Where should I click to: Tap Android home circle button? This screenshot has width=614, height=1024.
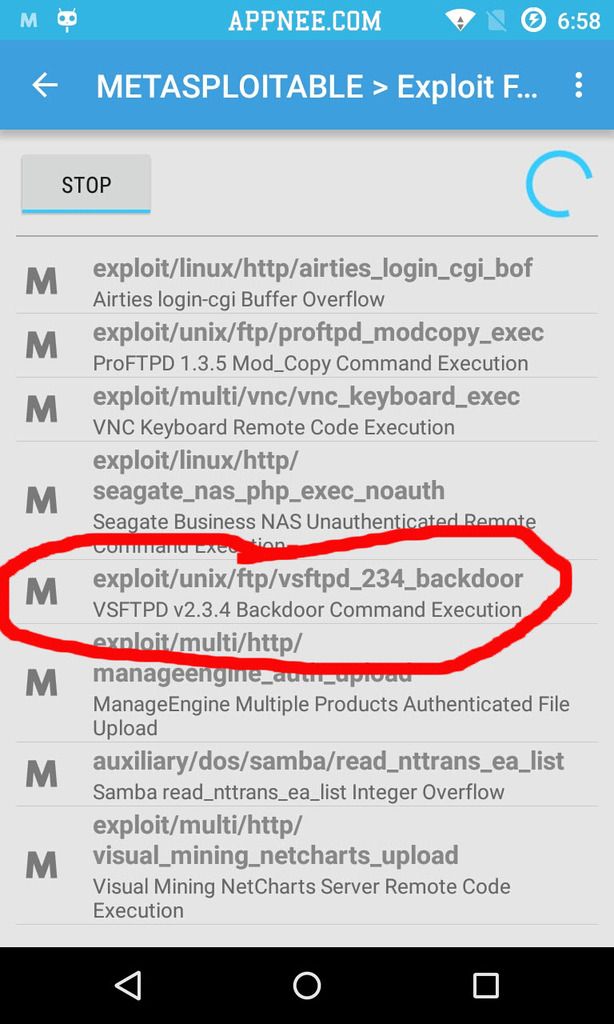307,985
